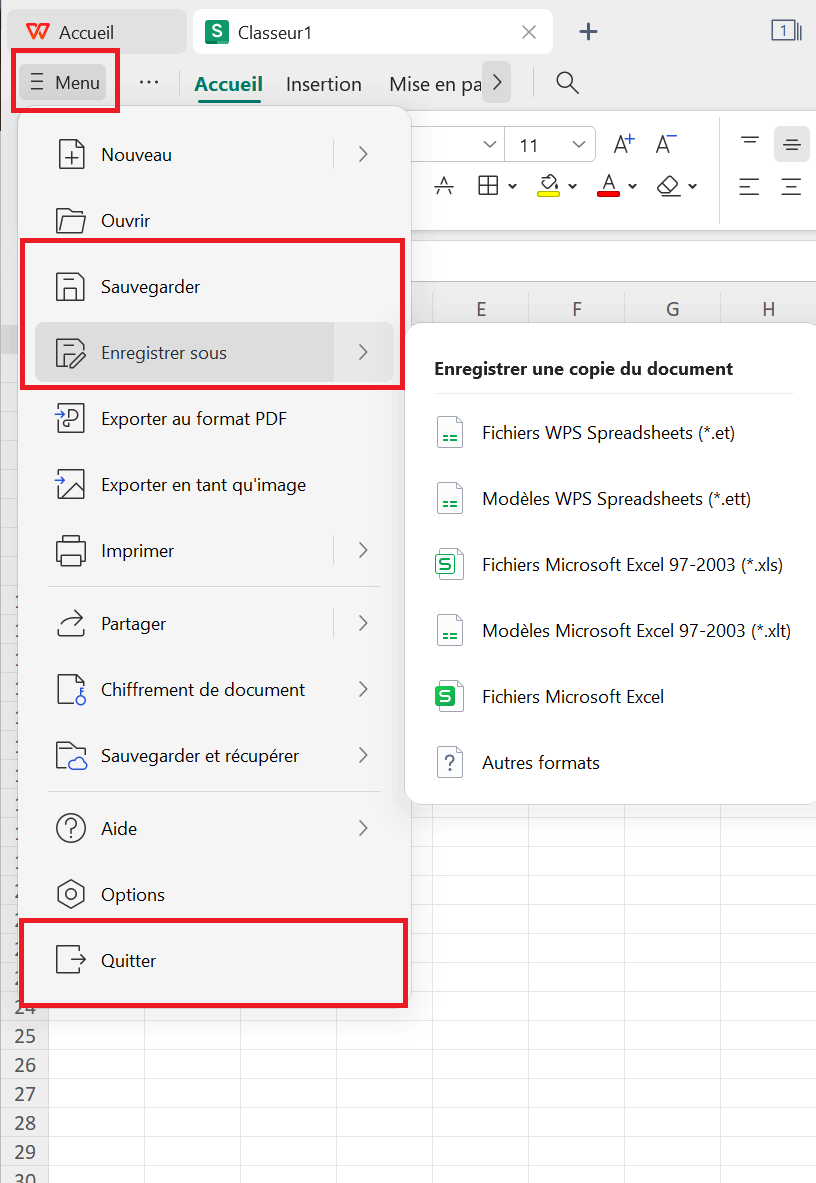Align text left icon
The width and height of the screenshot is (816, 1183).
pyautogui.click(x=749, y=186)
